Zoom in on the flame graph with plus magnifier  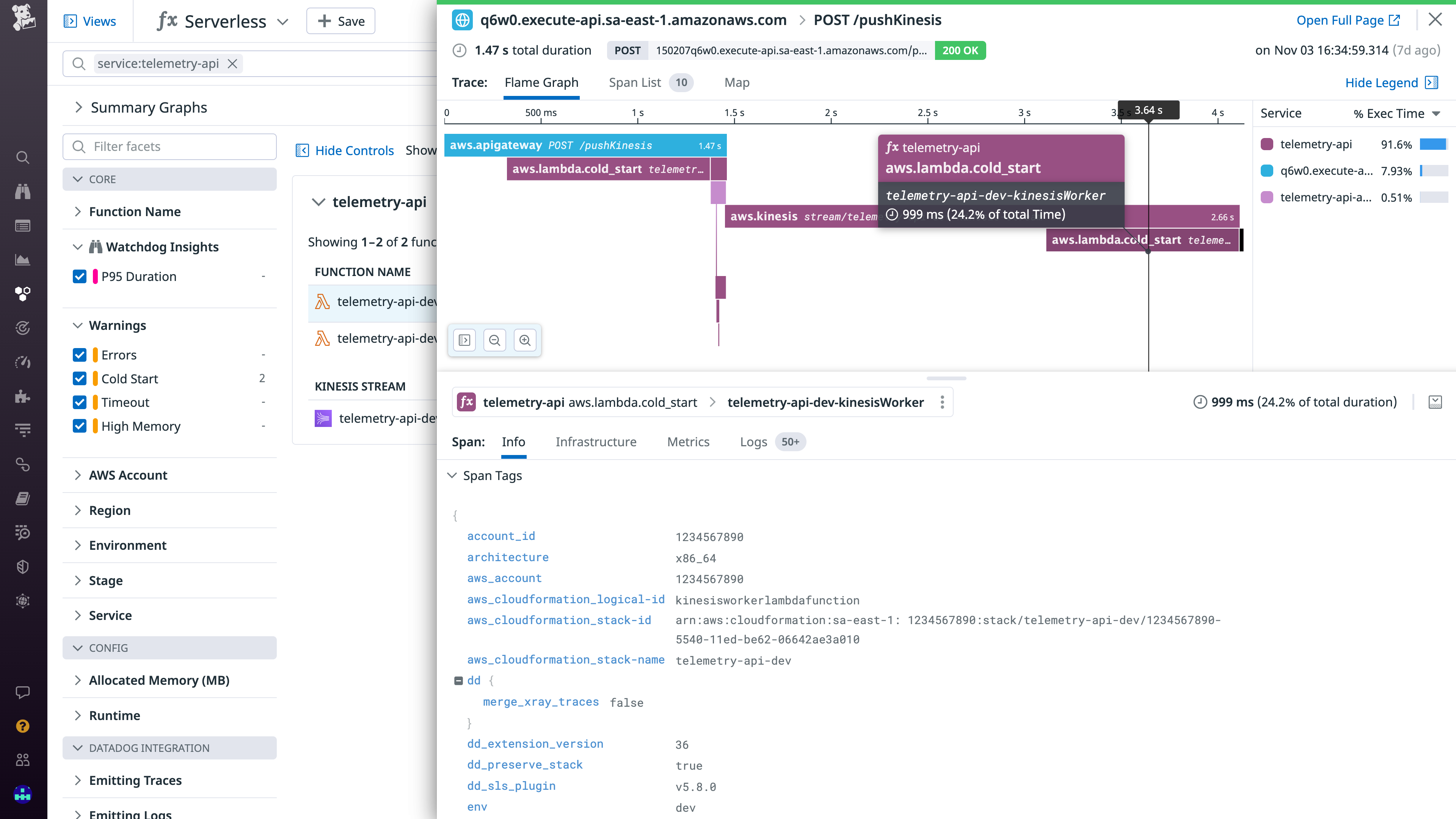(x=525, y=340)
